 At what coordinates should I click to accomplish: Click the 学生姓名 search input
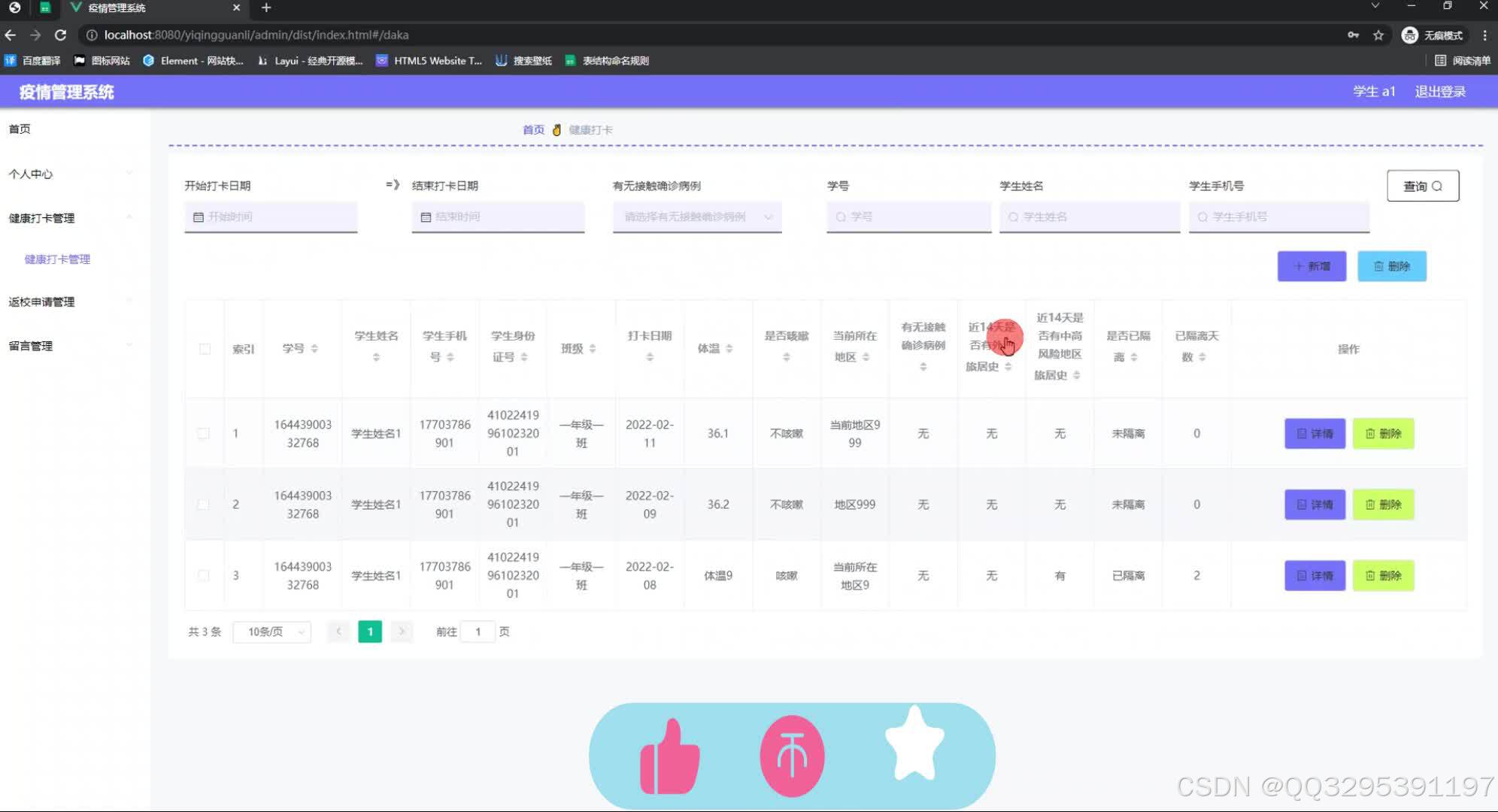pos(1090,217)
